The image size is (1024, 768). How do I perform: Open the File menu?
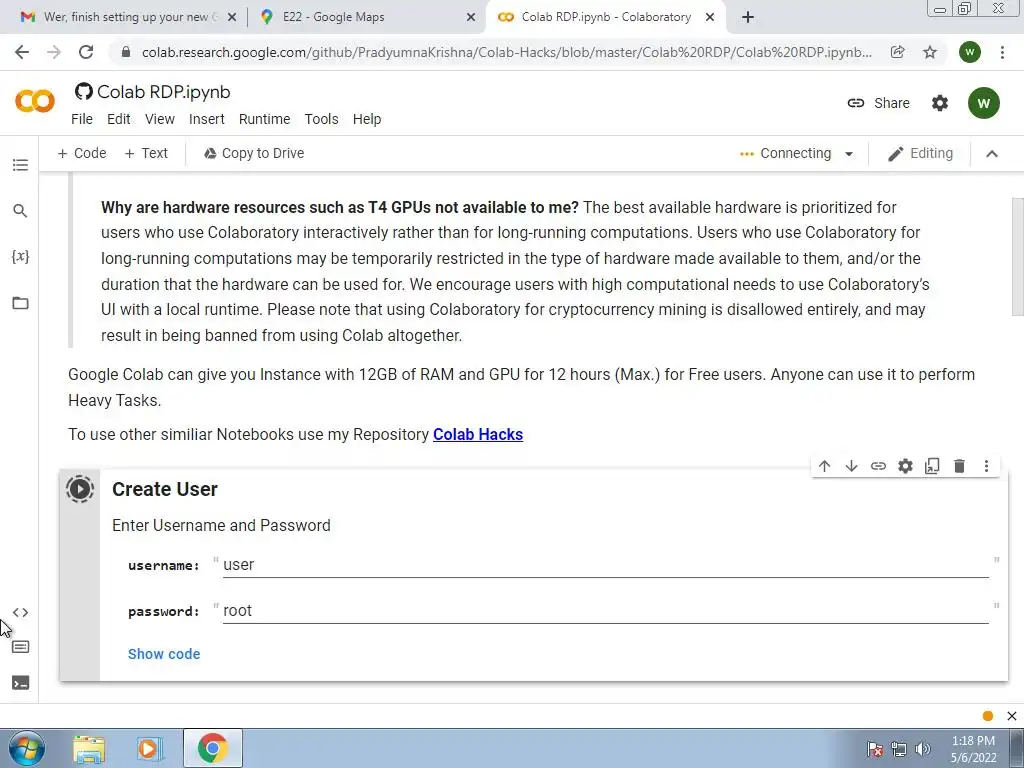tap(82, 119)
